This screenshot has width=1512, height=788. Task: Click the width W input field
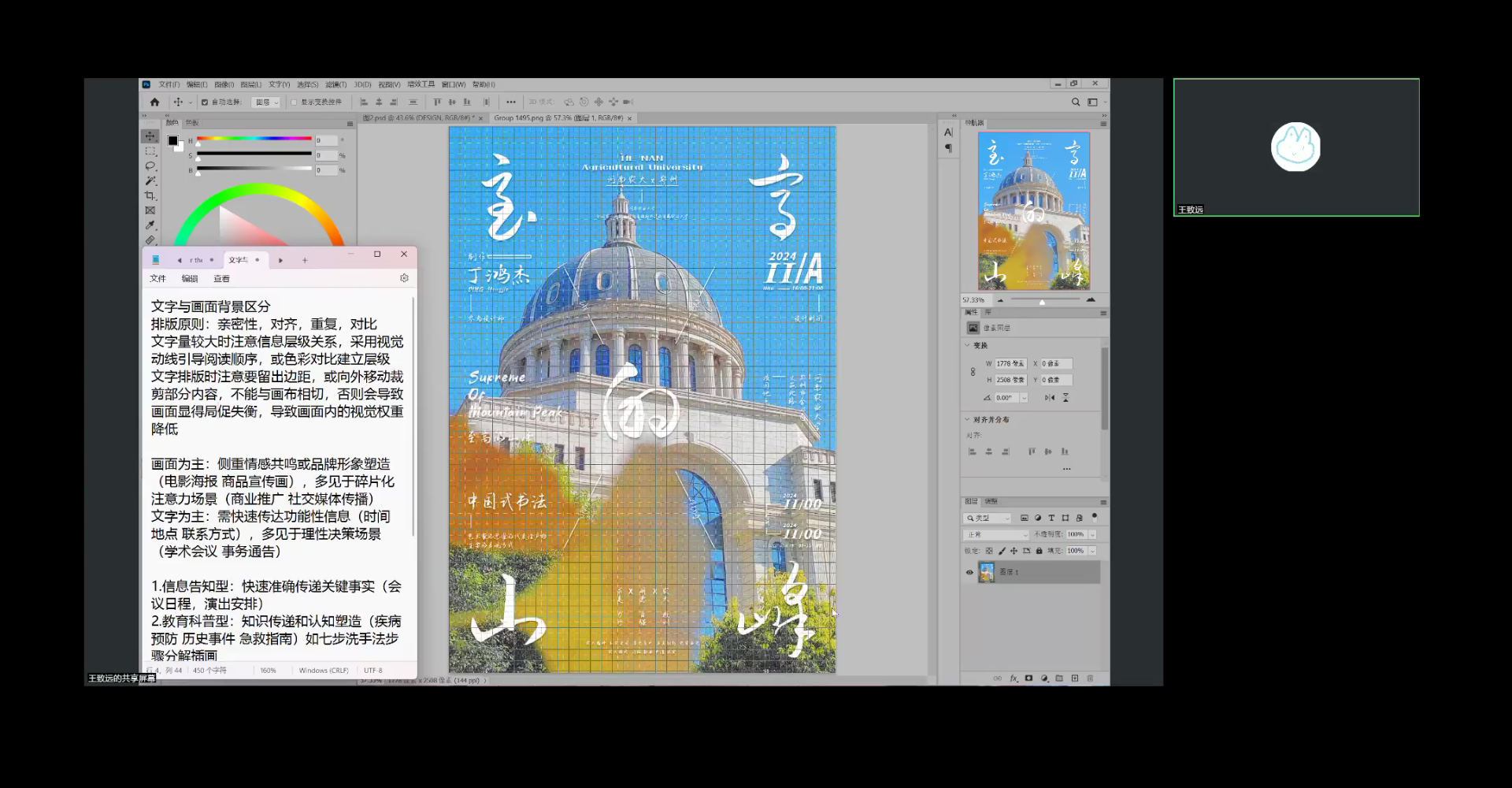pos(1010,364)
